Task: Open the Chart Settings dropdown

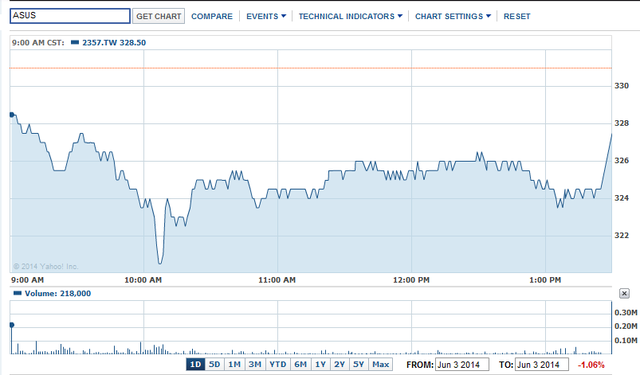Action: pos(453,16)
